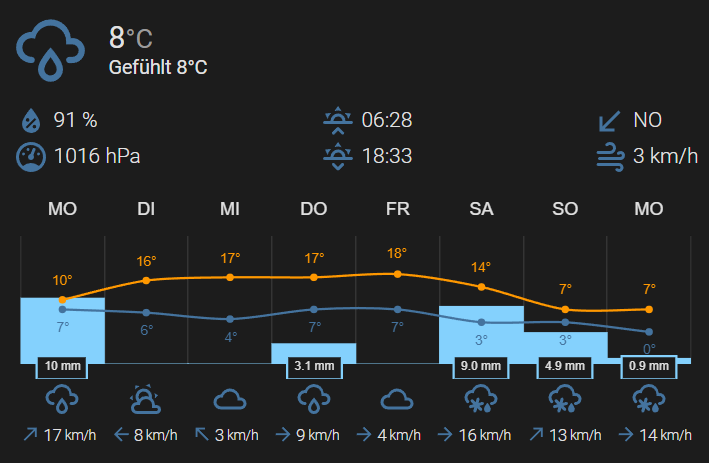Screen dimensions: 709x463
Task: Click the humidity droplet icon beside 91 %
Action: (31, 120)
